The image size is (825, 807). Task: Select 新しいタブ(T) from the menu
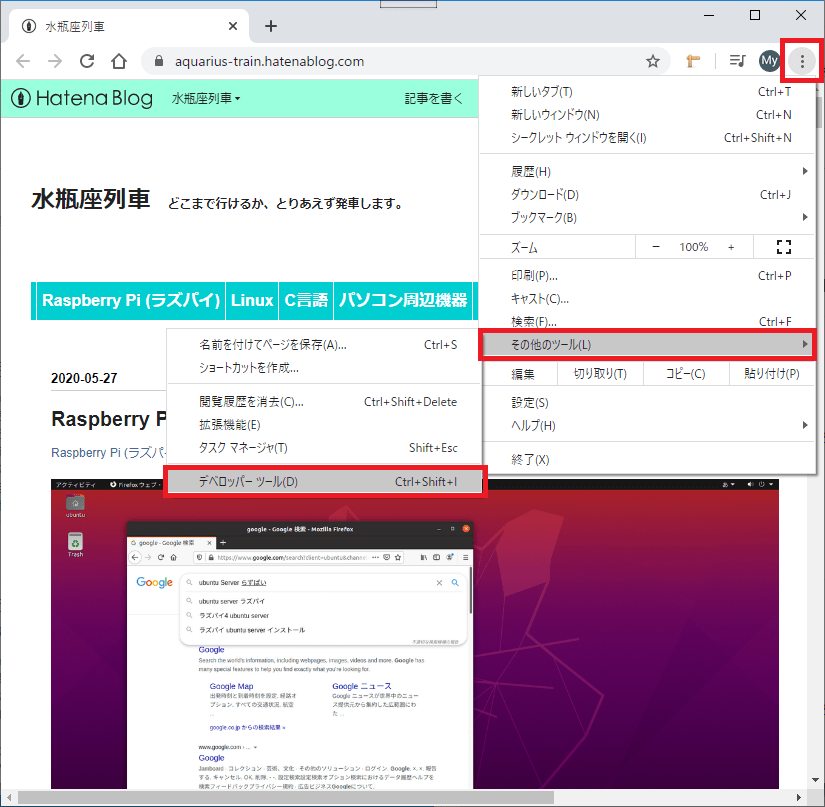pos(648,92)
